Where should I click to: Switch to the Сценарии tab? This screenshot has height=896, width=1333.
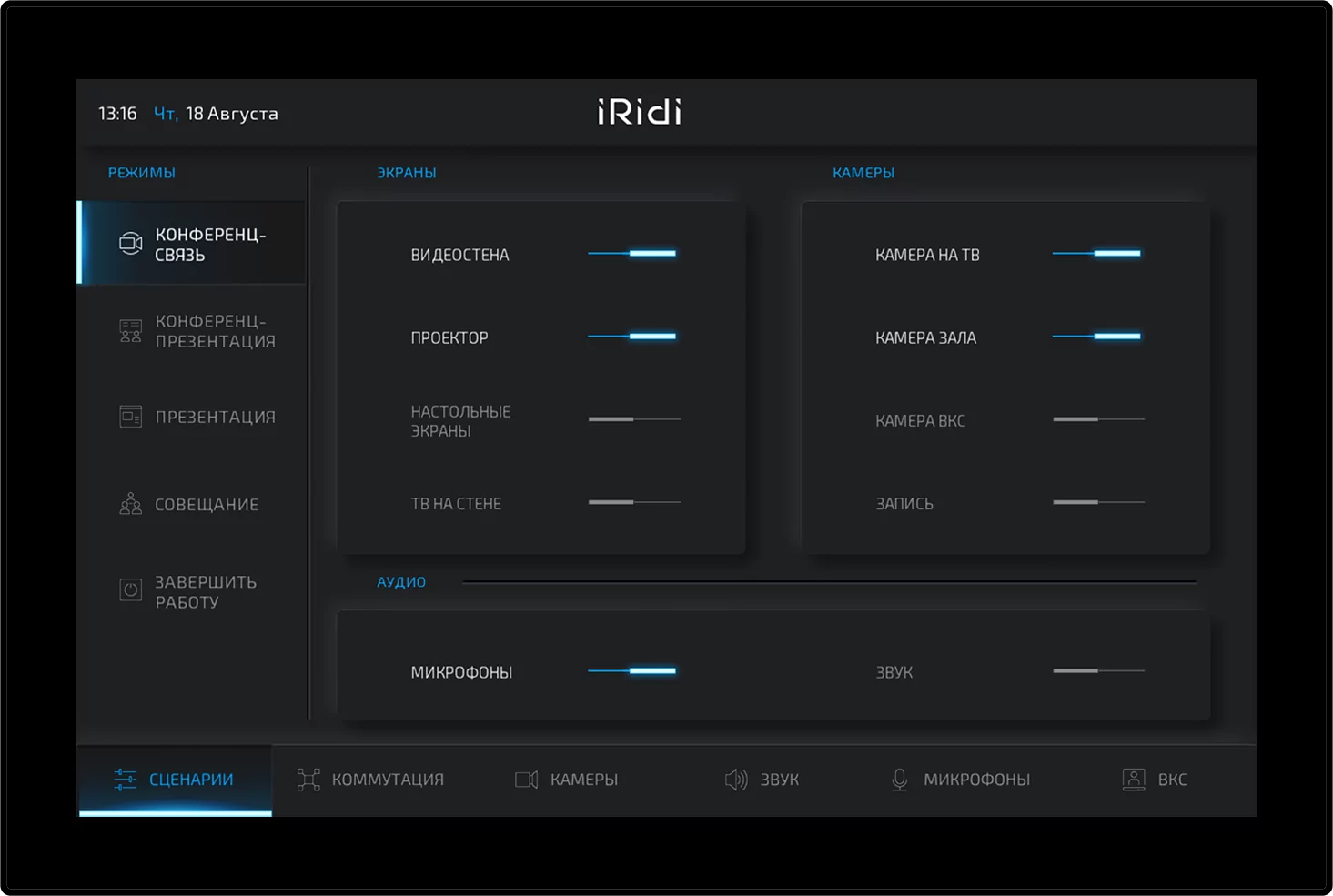(x=175, y=780)
